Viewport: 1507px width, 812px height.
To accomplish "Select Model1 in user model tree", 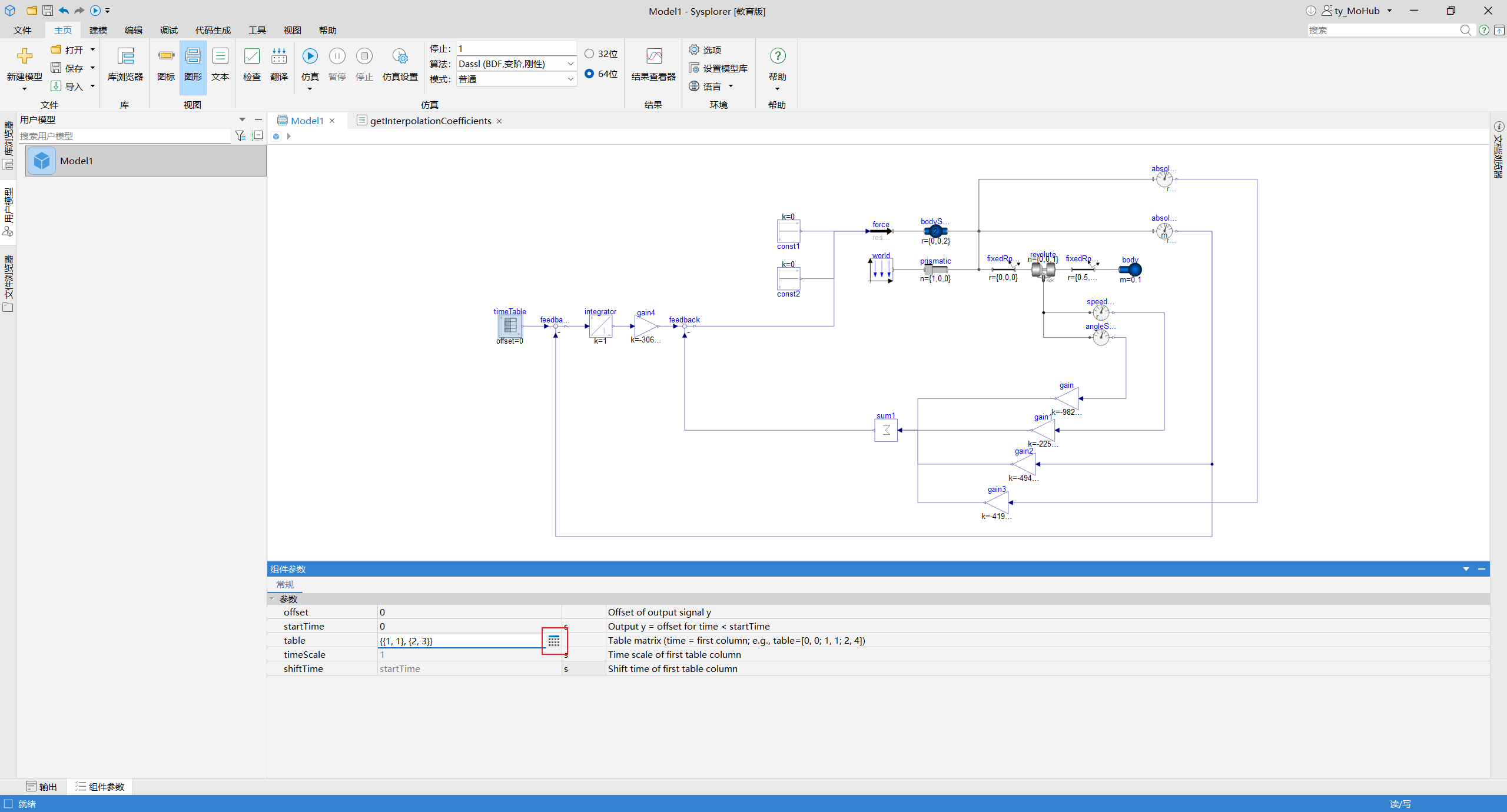I will point(146,161).
